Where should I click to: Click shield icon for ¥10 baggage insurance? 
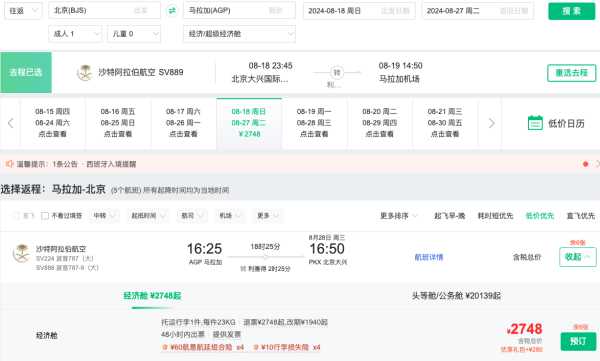256,347
